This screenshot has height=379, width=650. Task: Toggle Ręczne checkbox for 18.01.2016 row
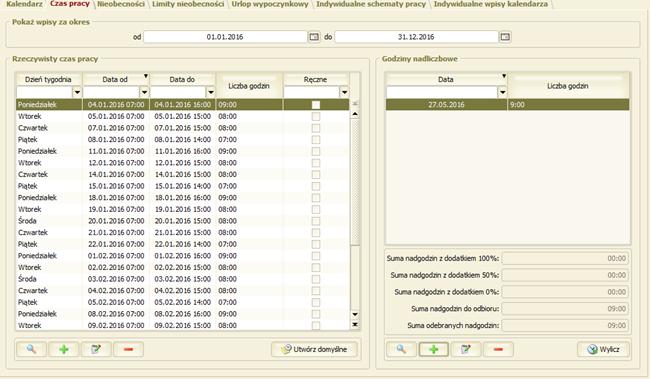tap(316, 198)
